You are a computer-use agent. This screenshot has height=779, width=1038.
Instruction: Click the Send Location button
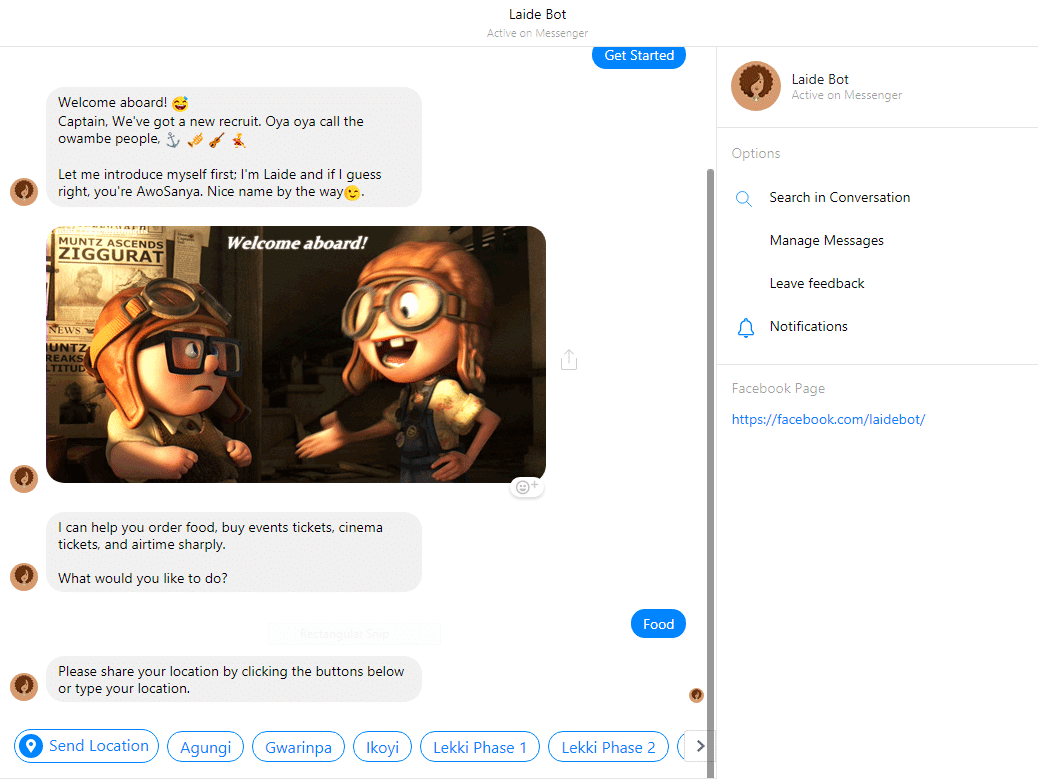[x=87, y=746]
